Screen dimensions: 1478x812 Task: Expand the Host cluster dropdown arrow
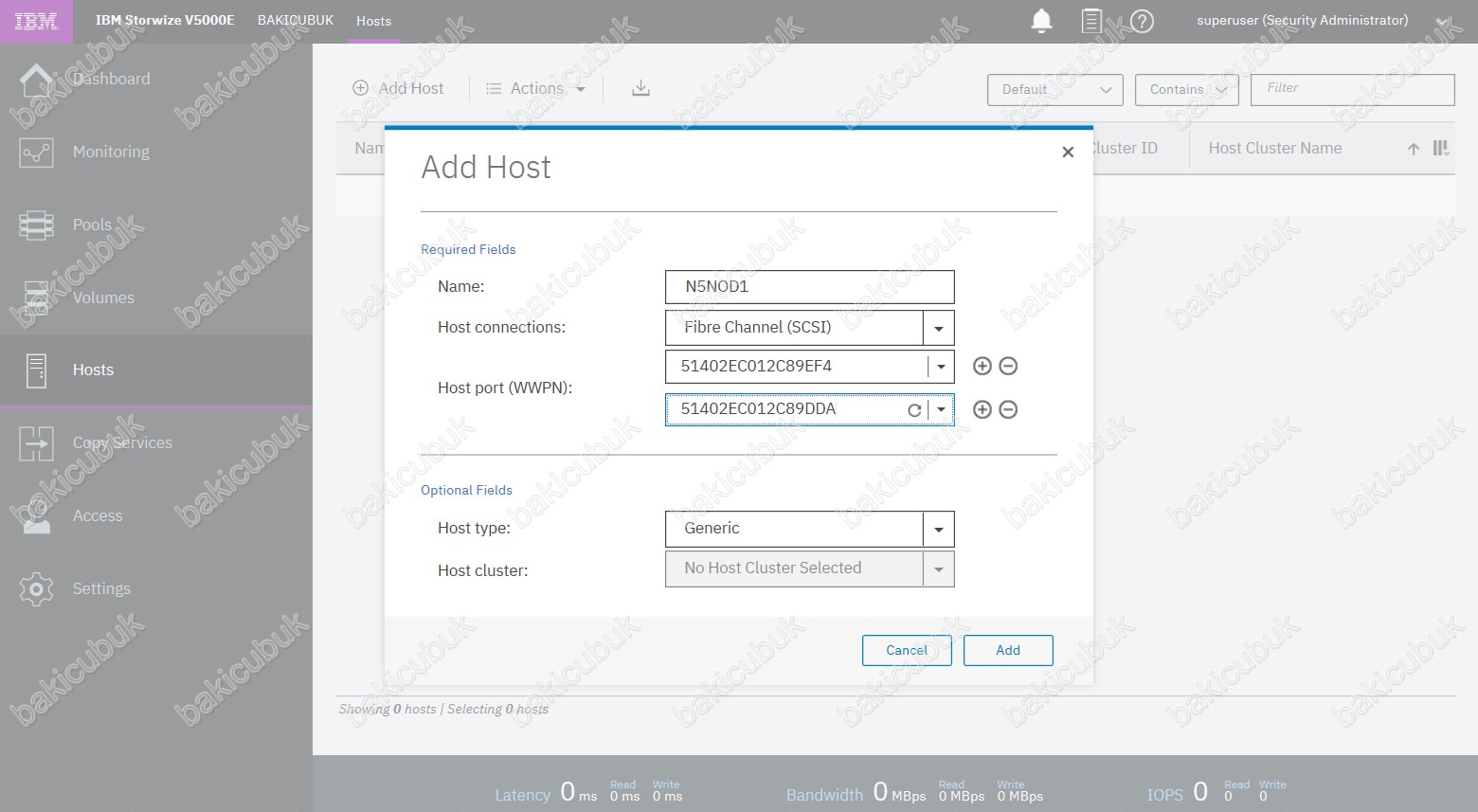939,569
